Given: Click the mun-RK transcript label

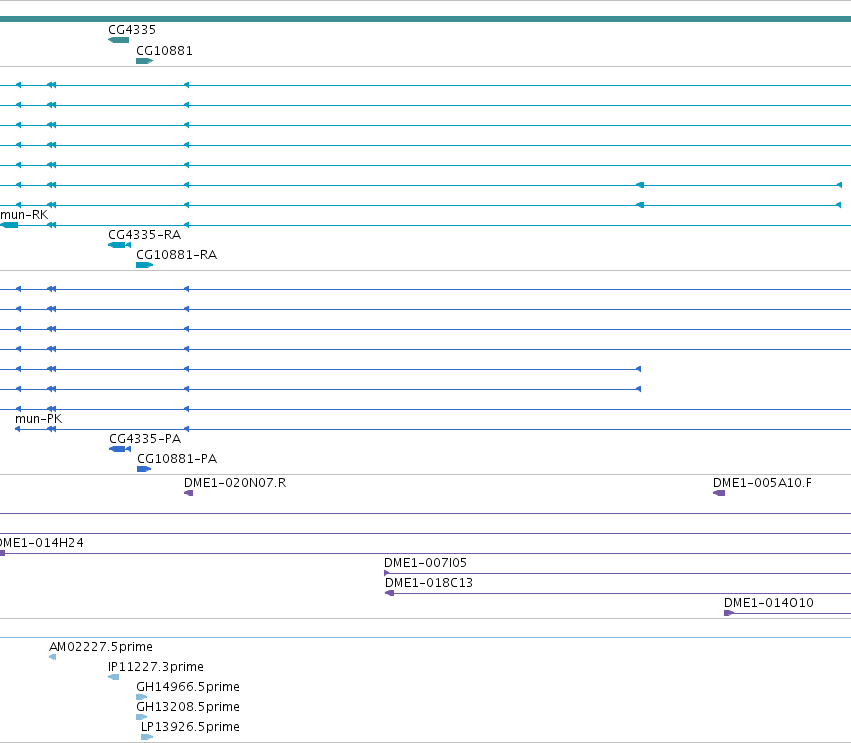Looking at the screenshot, I should pos(24,215).
